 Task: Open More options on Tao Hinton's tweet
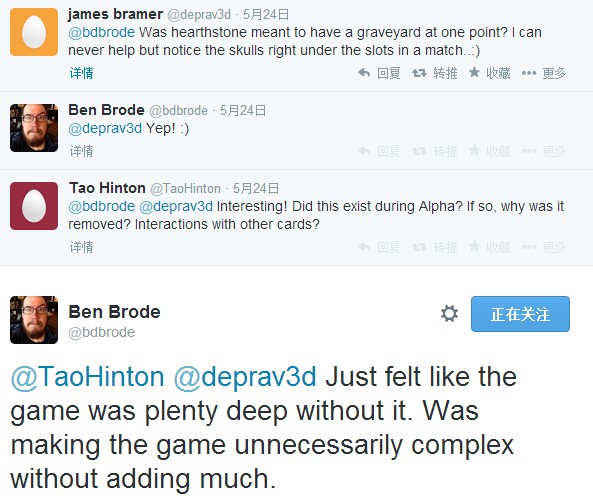click(544, 247)
